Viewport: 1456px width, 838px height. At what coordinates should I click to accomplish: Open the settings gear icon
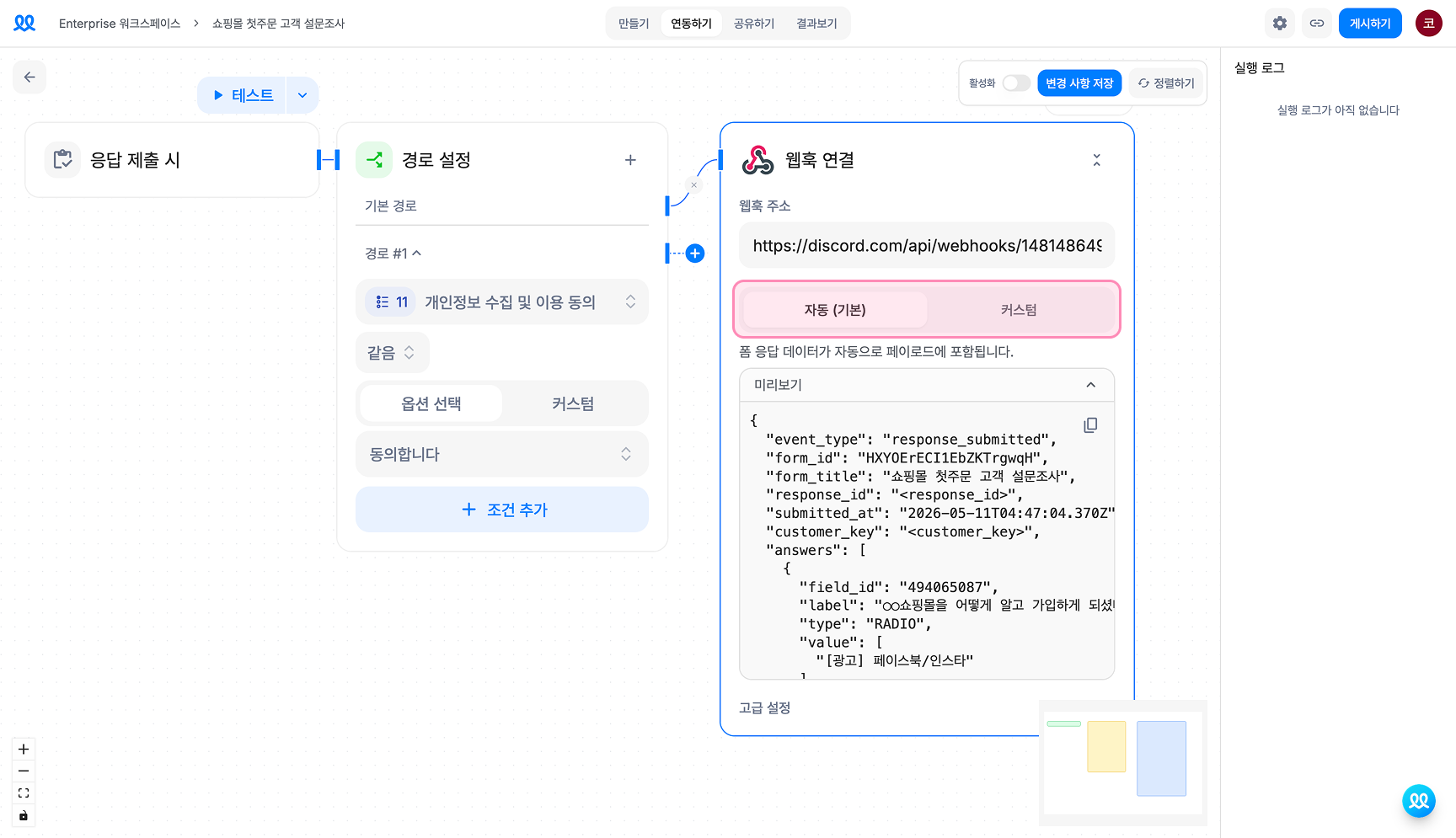click(x=1280, y=24)
